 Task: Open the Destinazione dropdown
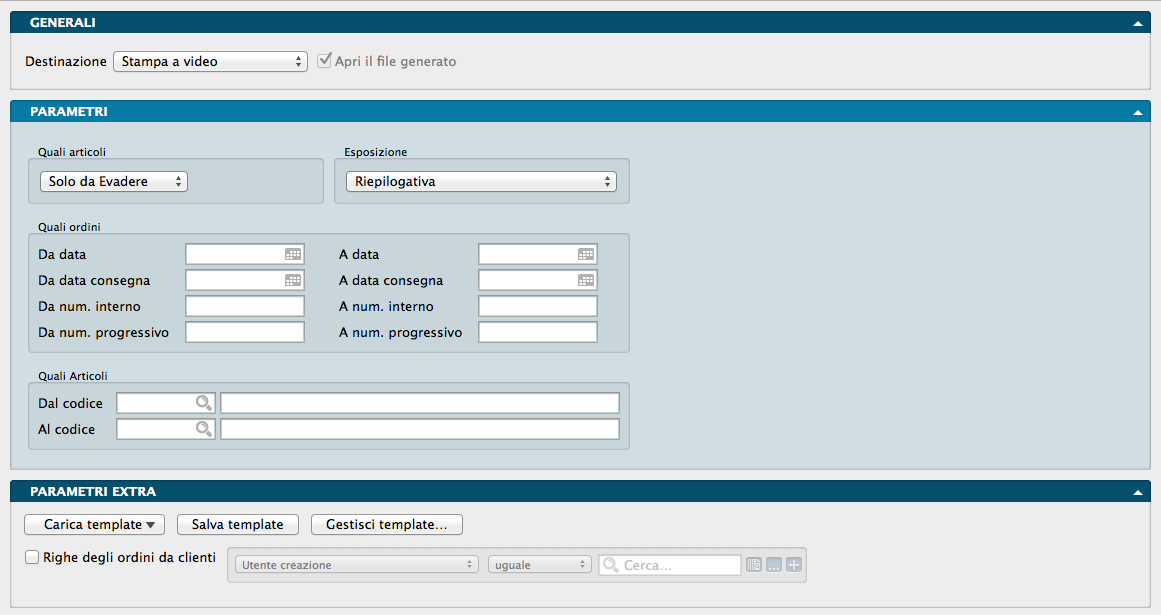click(x=210, y=62)
